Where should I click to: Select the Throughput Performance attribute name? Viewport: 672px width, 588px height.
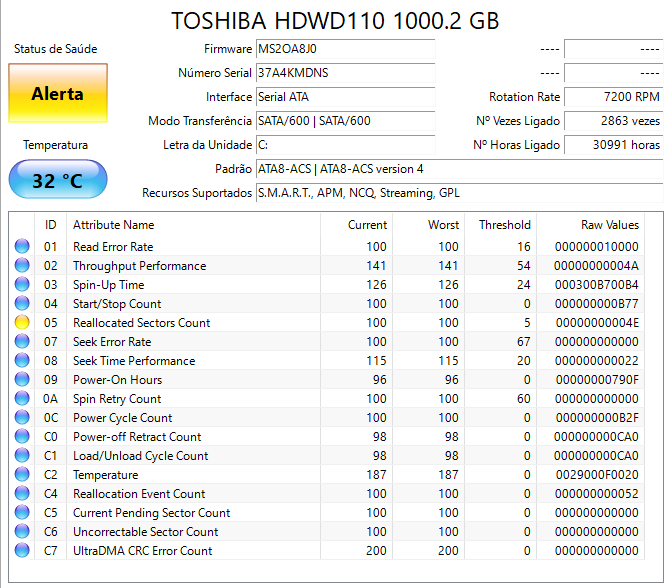coord(140,266)
